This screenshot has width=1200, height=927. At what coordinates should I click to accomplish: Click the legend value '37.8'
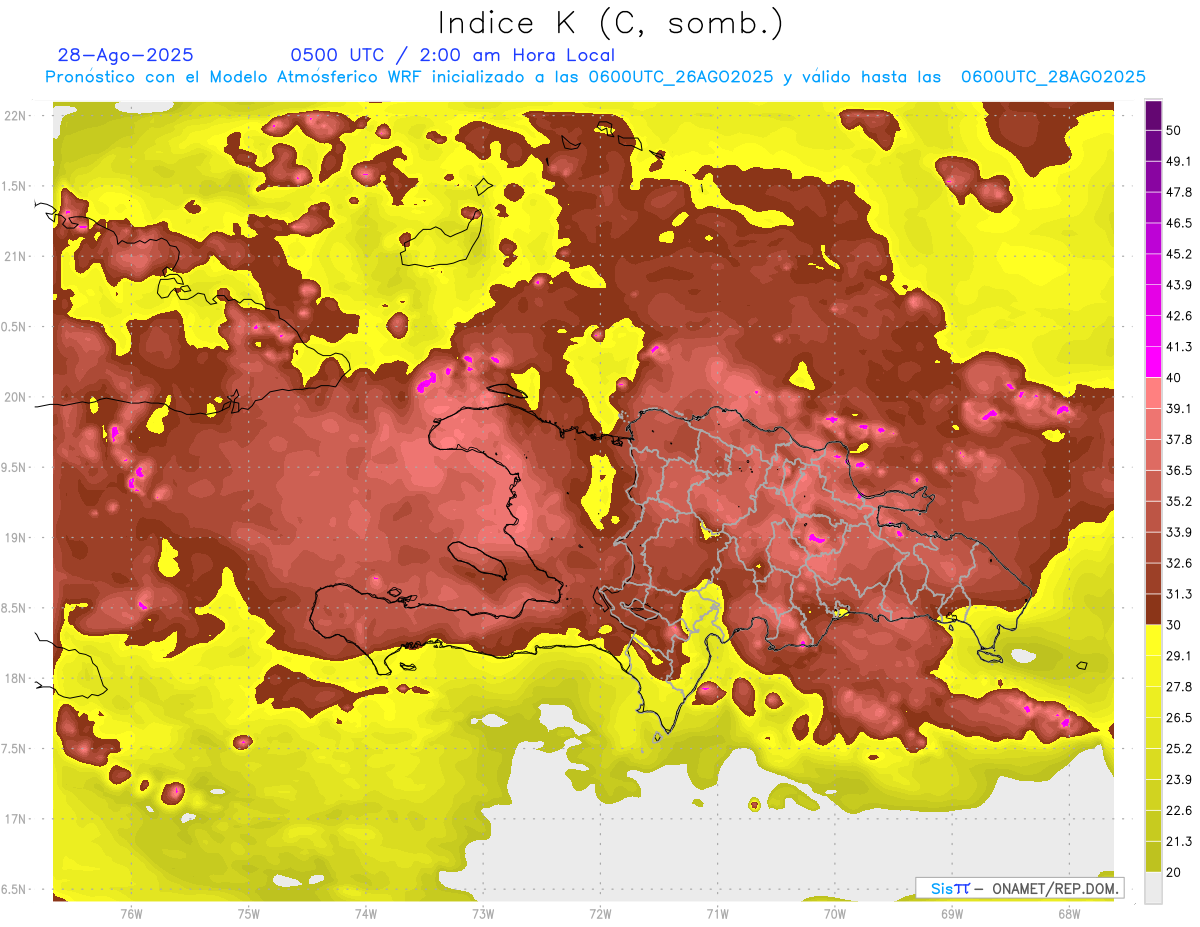(1178, 439)
